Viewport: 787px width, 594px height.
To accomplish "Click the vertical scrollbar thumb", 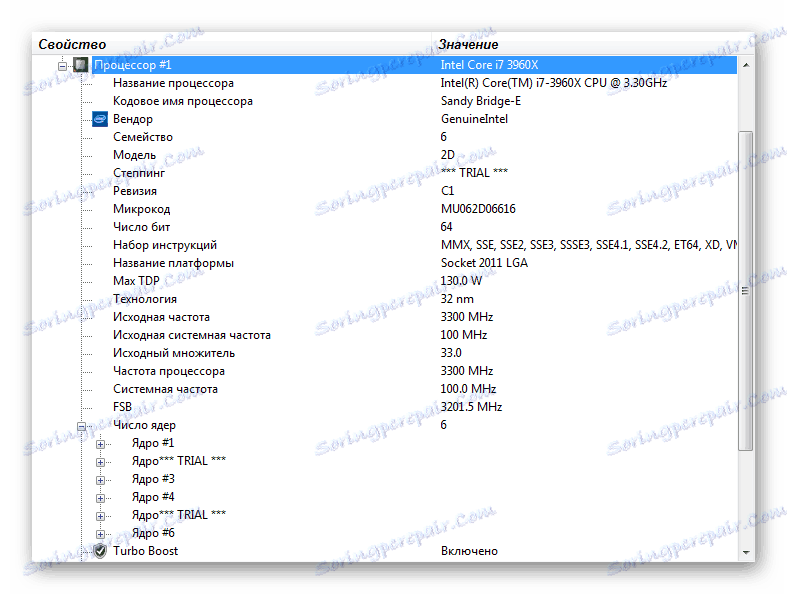I will (746, 291).
